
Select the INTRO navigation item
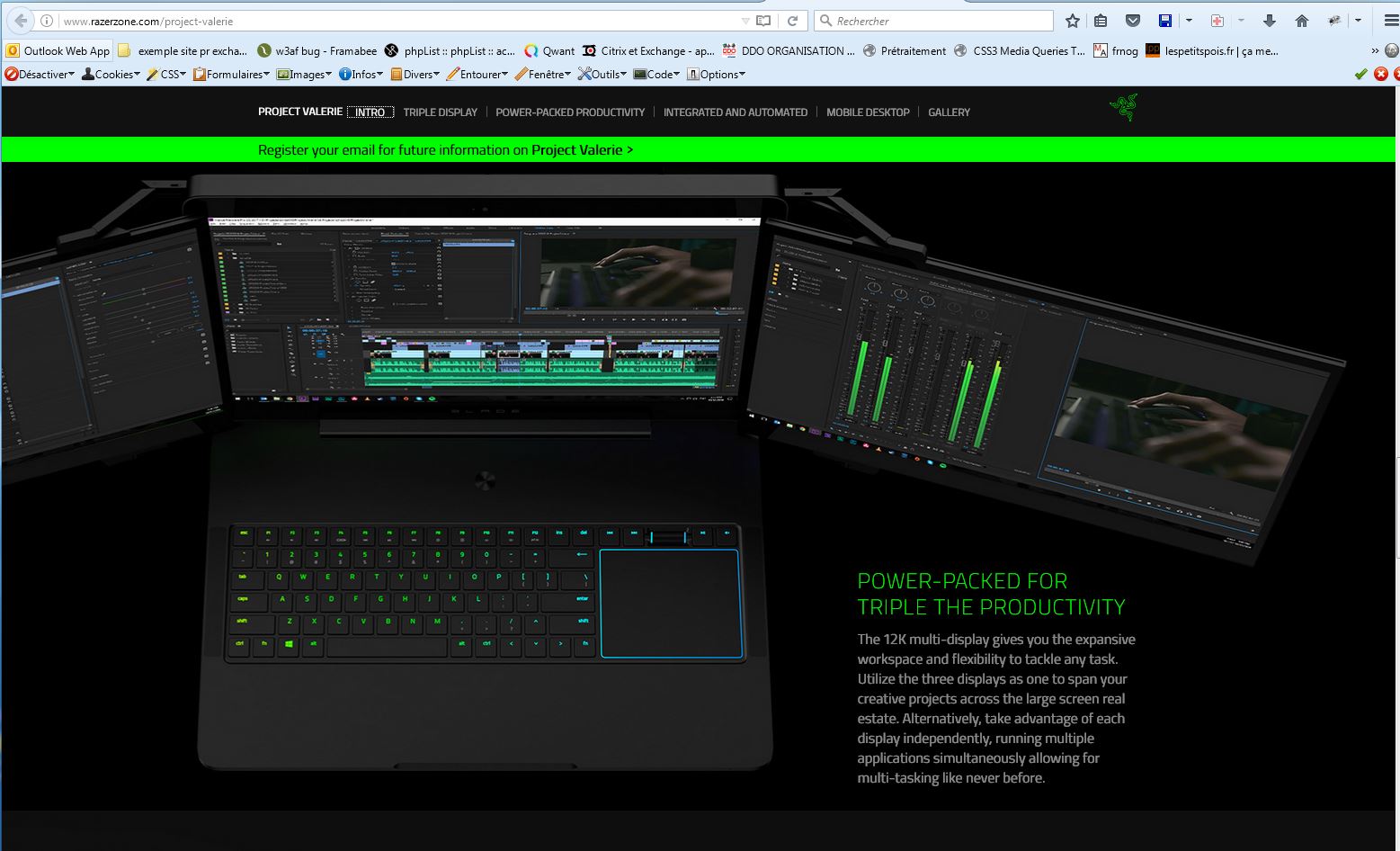370,112
